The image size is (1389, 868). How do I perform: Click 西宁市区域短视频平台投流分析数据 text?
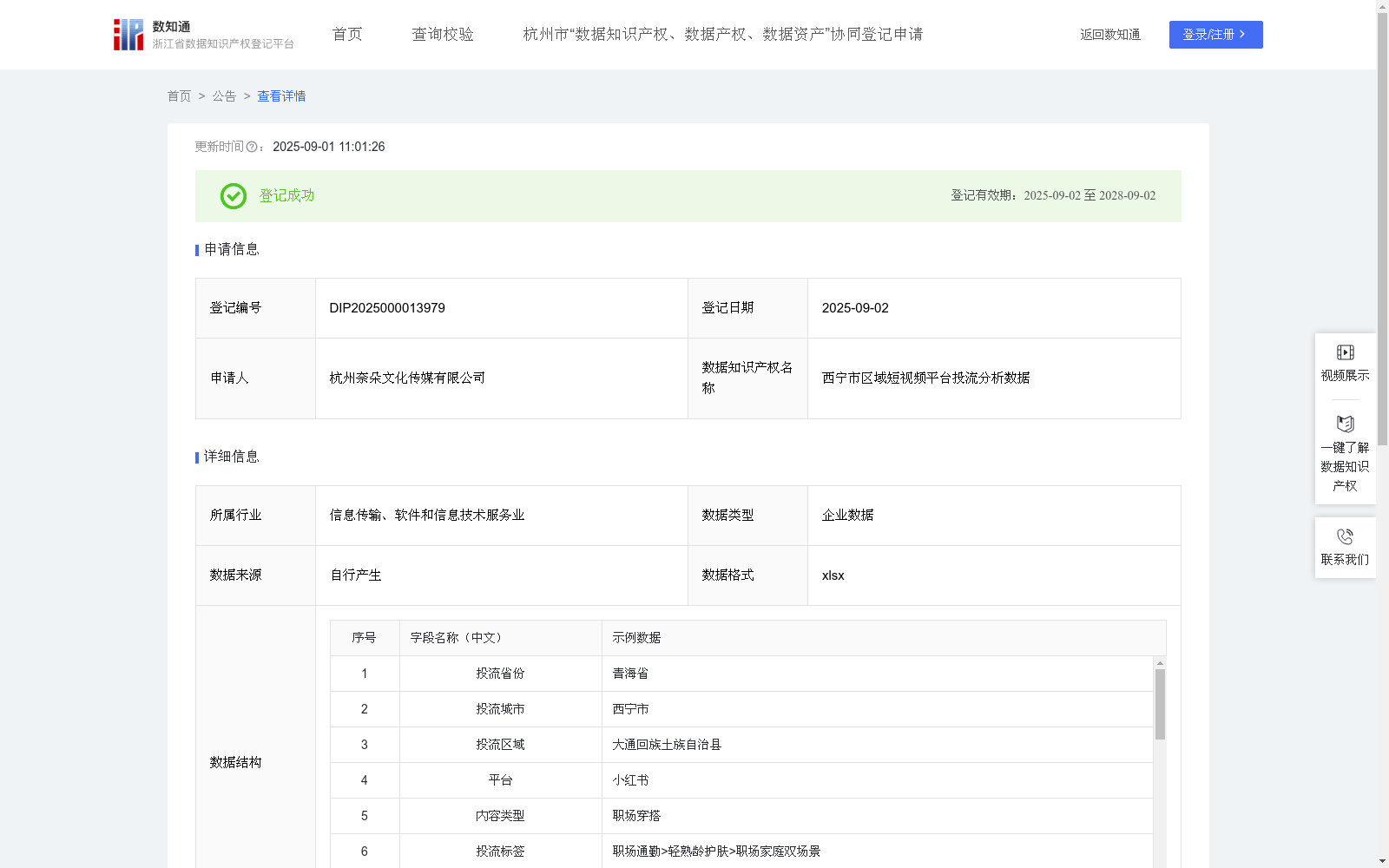tap(926, 378)
